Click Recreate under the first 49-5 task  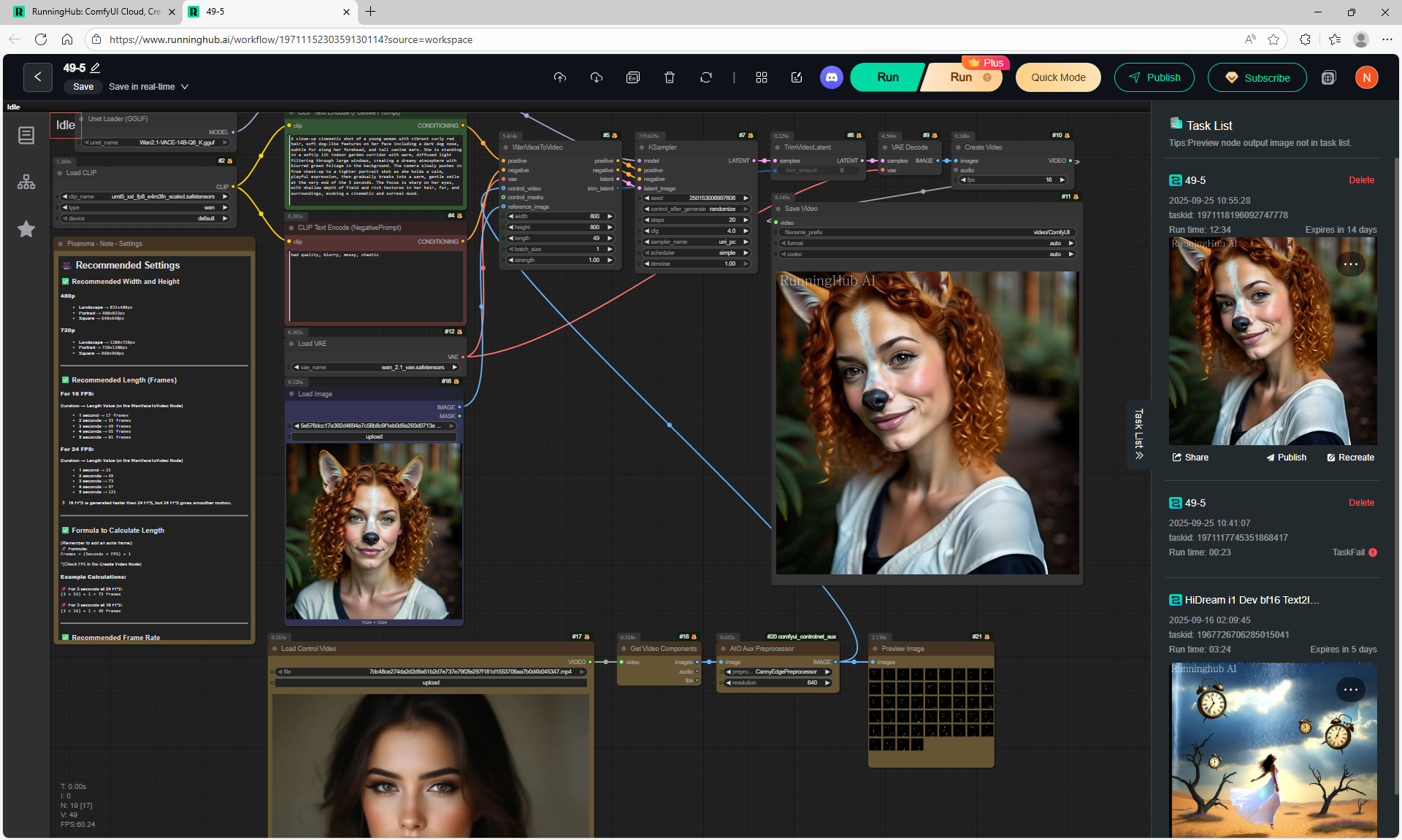pyautogui.click(x=1350, y=458)
